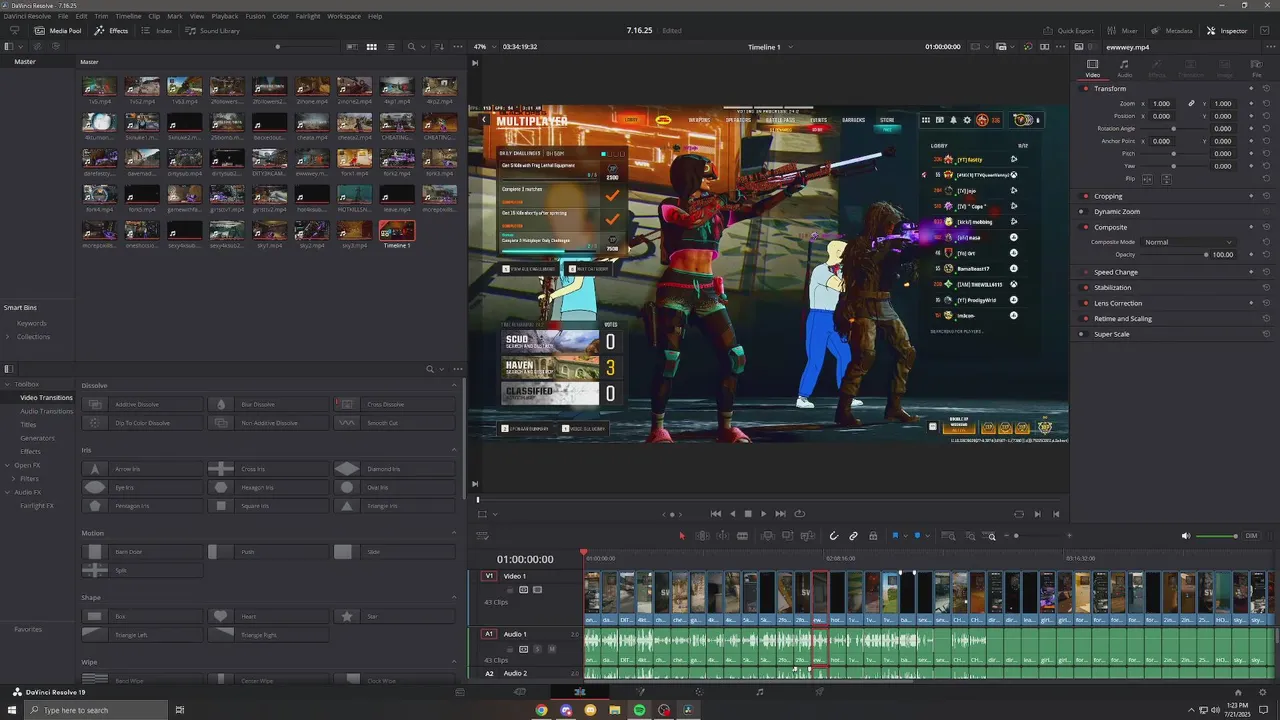Open Google Chrome from the taskbar
Viewport: 1280px width, 720px height.
541,710
